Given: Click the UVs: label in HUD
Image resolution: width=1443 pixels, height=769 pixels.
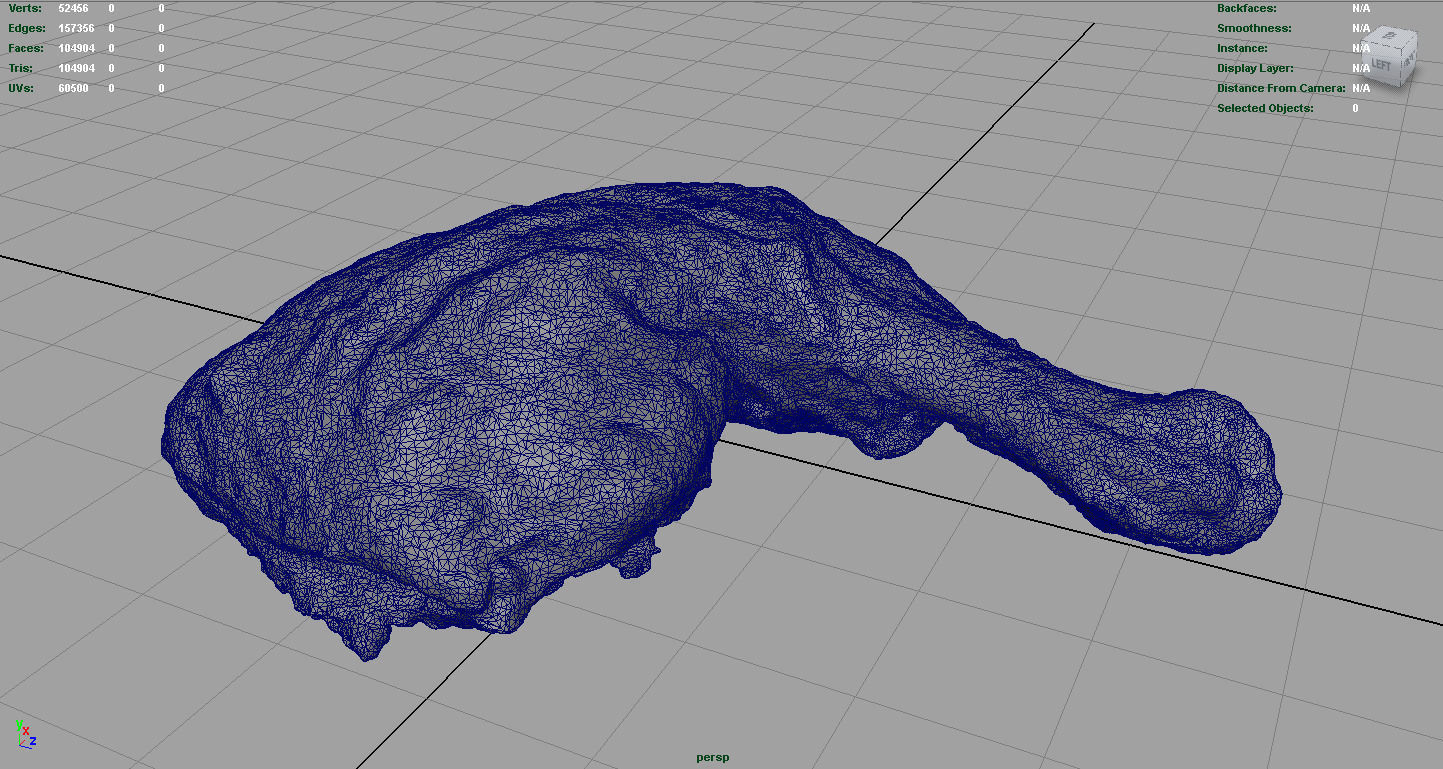Looking at the screenshot, I should pos(21,88).
